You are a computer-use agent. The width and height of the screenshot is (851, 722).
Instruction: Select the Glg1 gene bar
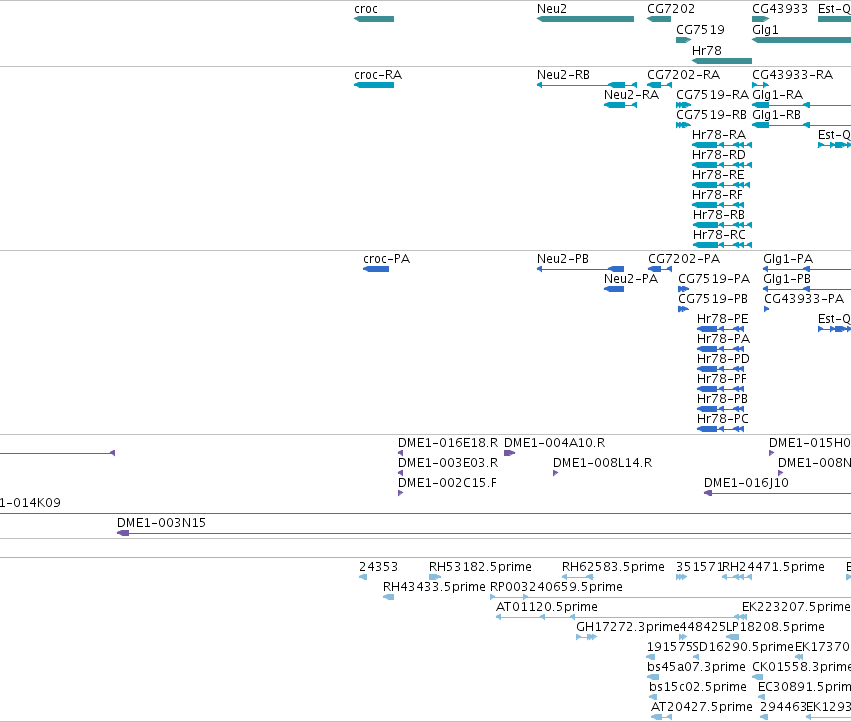point(802,40)
